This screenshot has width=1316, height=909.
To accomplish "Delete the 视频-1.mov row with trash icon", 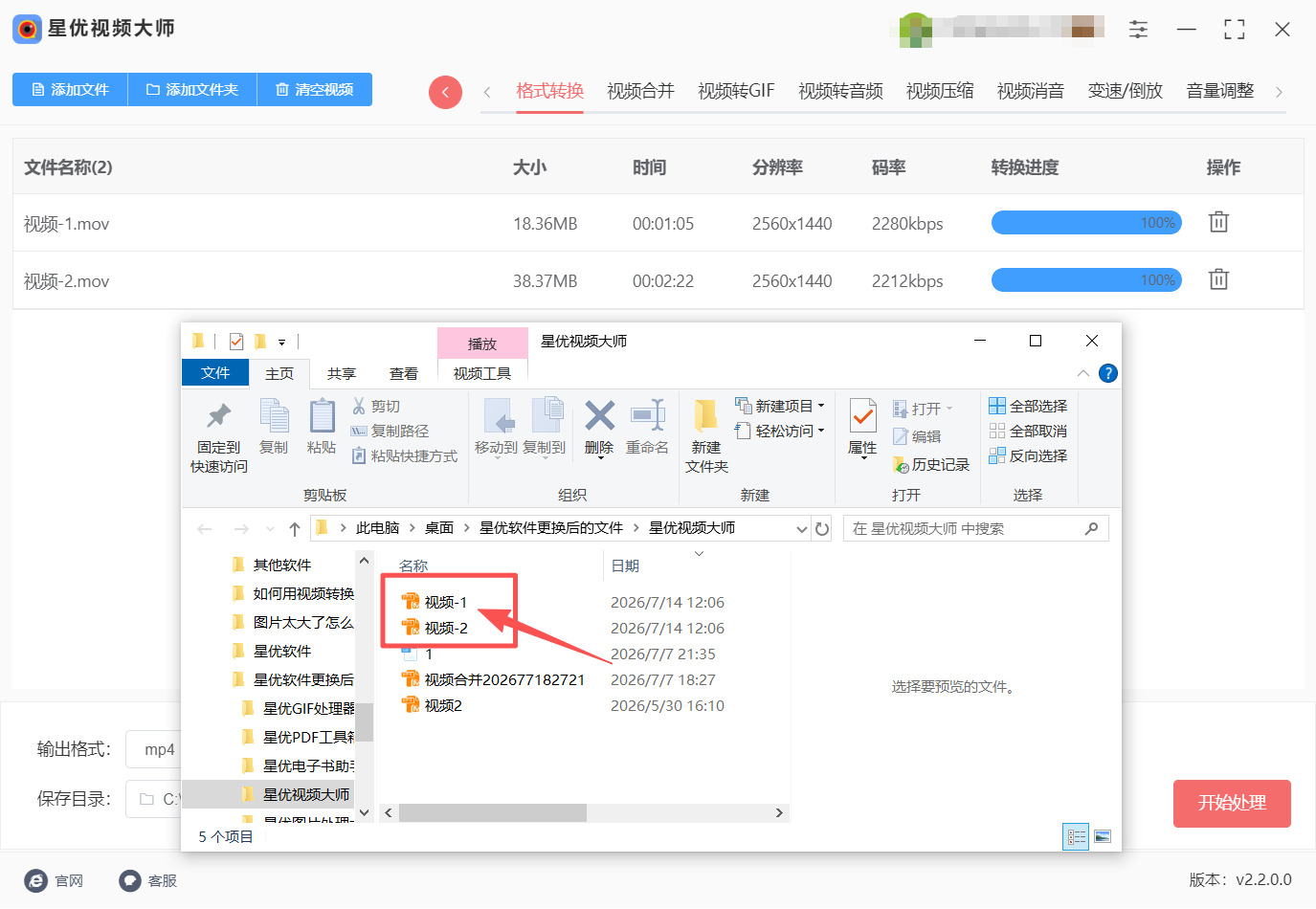I will [x=1218, y=222].
